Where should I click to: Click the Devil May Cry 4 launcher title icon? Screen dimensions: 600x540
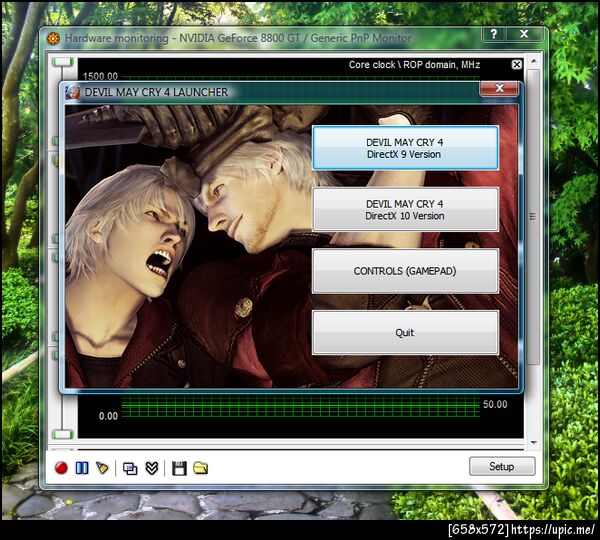tap(72, 92)
